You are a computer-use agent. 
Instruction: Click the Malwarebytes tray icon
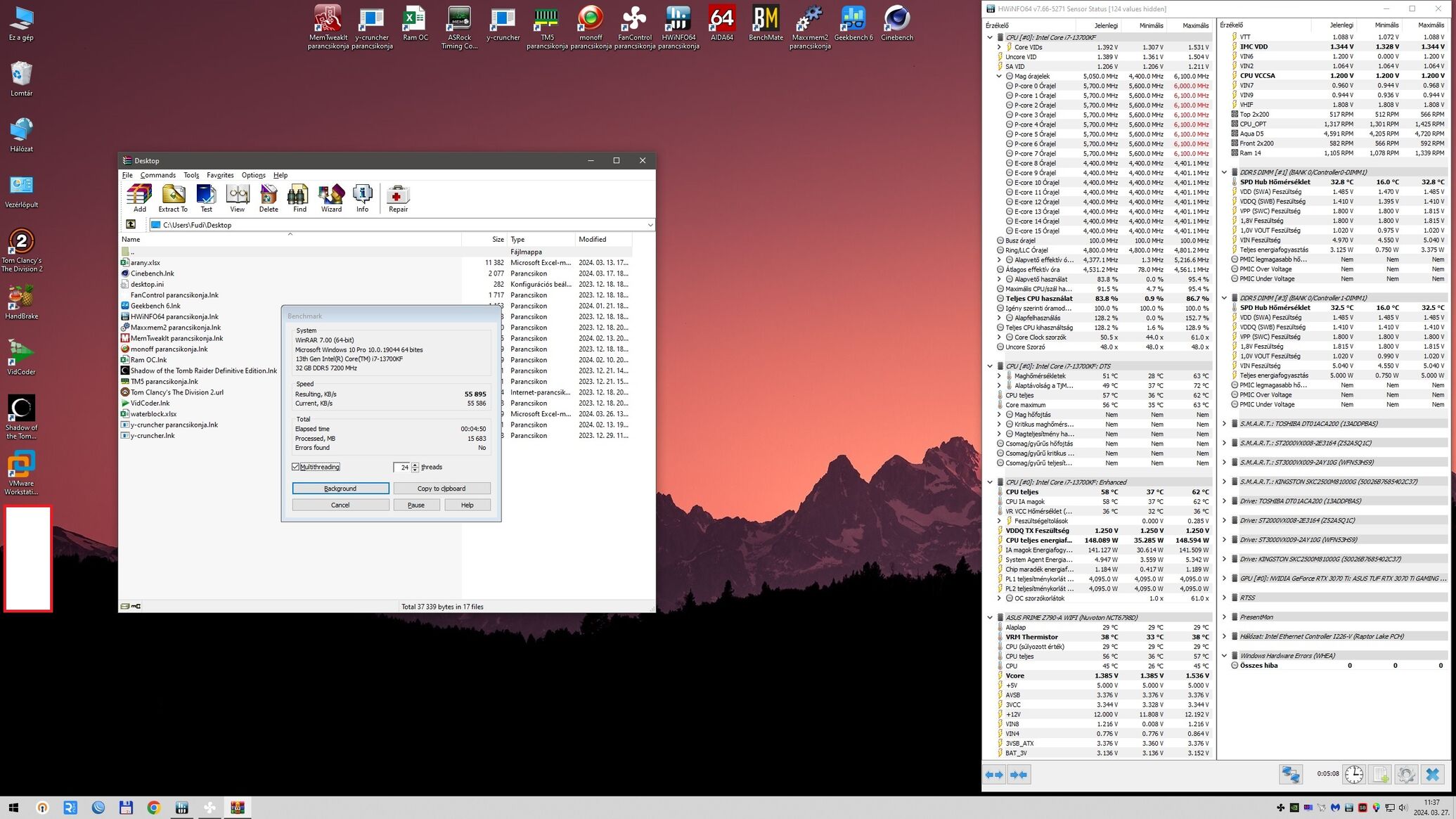[1335, 808]
